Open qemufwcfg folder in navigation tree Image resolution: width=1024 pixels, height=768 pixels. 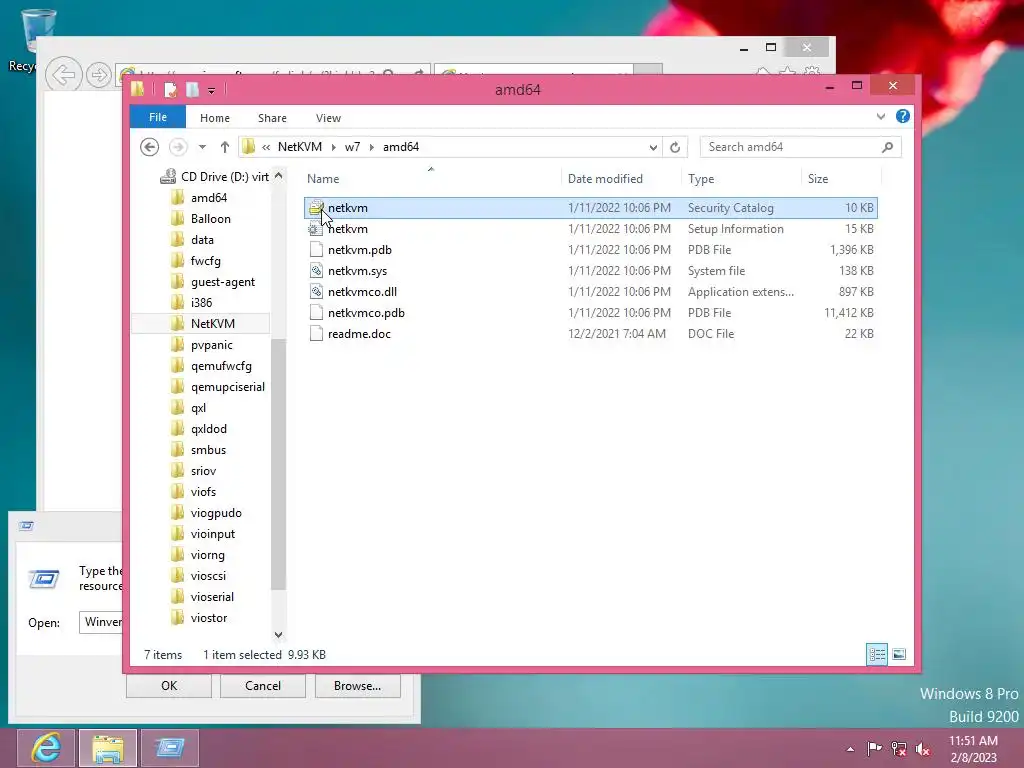click(221, 366)
